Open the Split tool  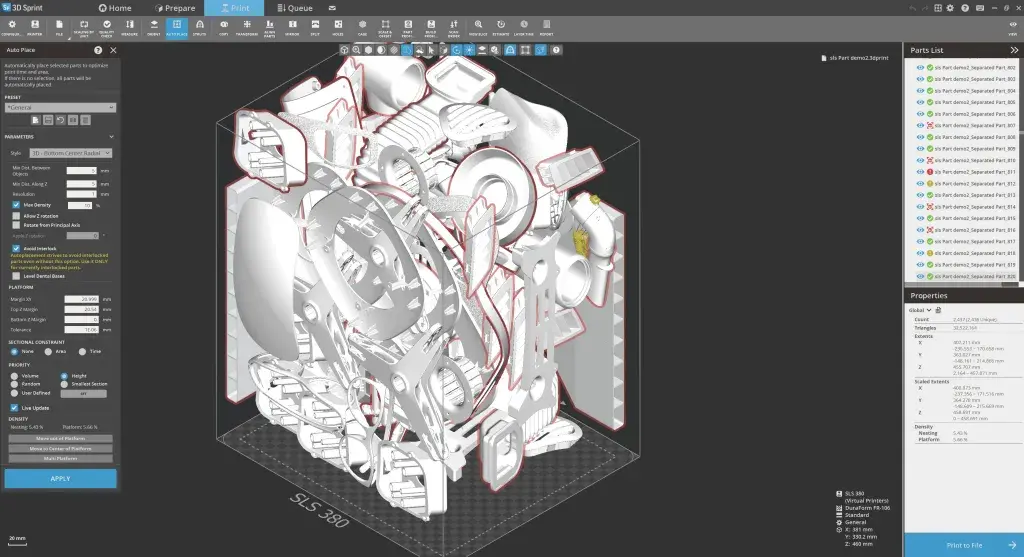(315, 27)
